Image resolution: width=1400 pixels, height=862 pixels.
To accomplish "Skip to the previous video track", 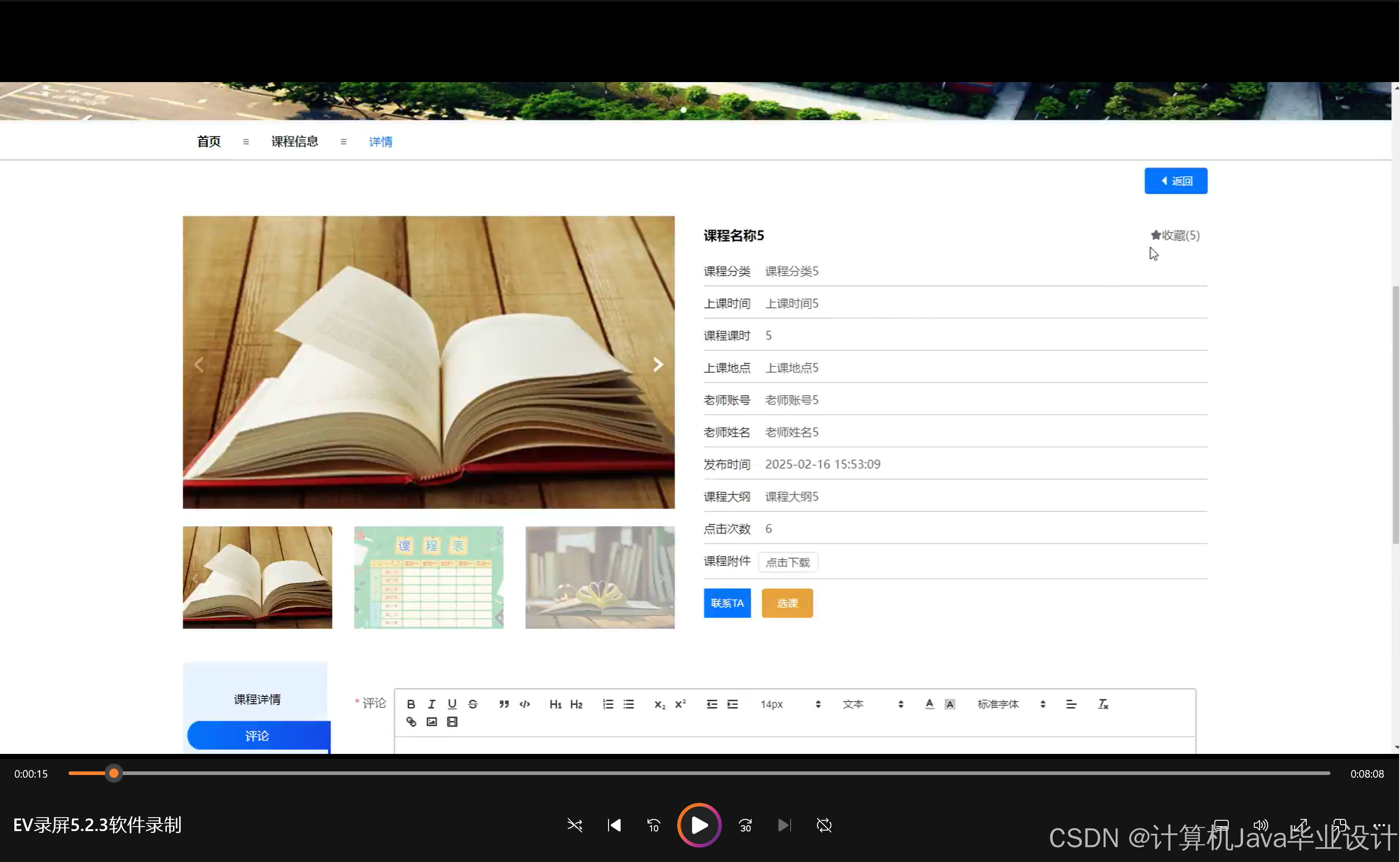I will click(x=614, y=825).
